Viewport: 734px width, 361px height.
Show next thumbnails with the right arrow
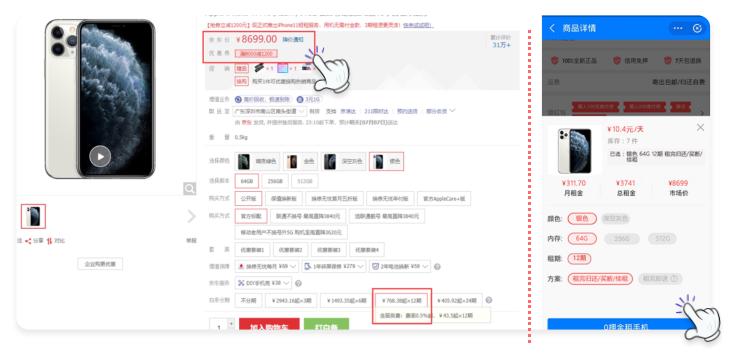click(x=191, y=216)
